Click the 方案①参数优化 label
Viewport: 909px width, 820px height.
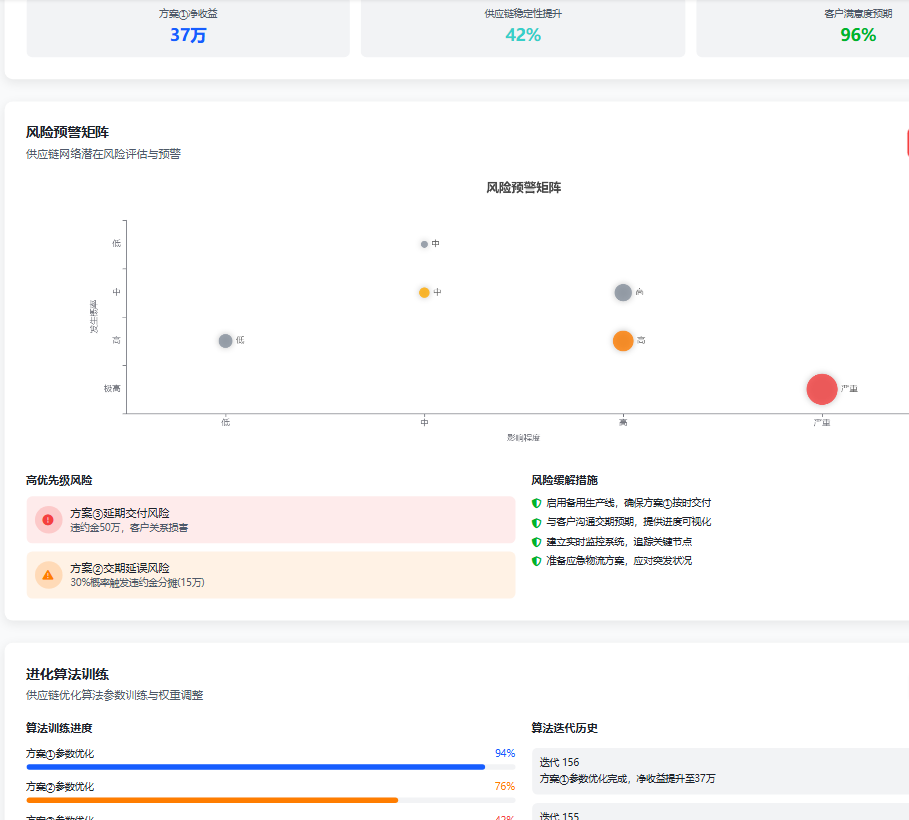click(60, 754)
